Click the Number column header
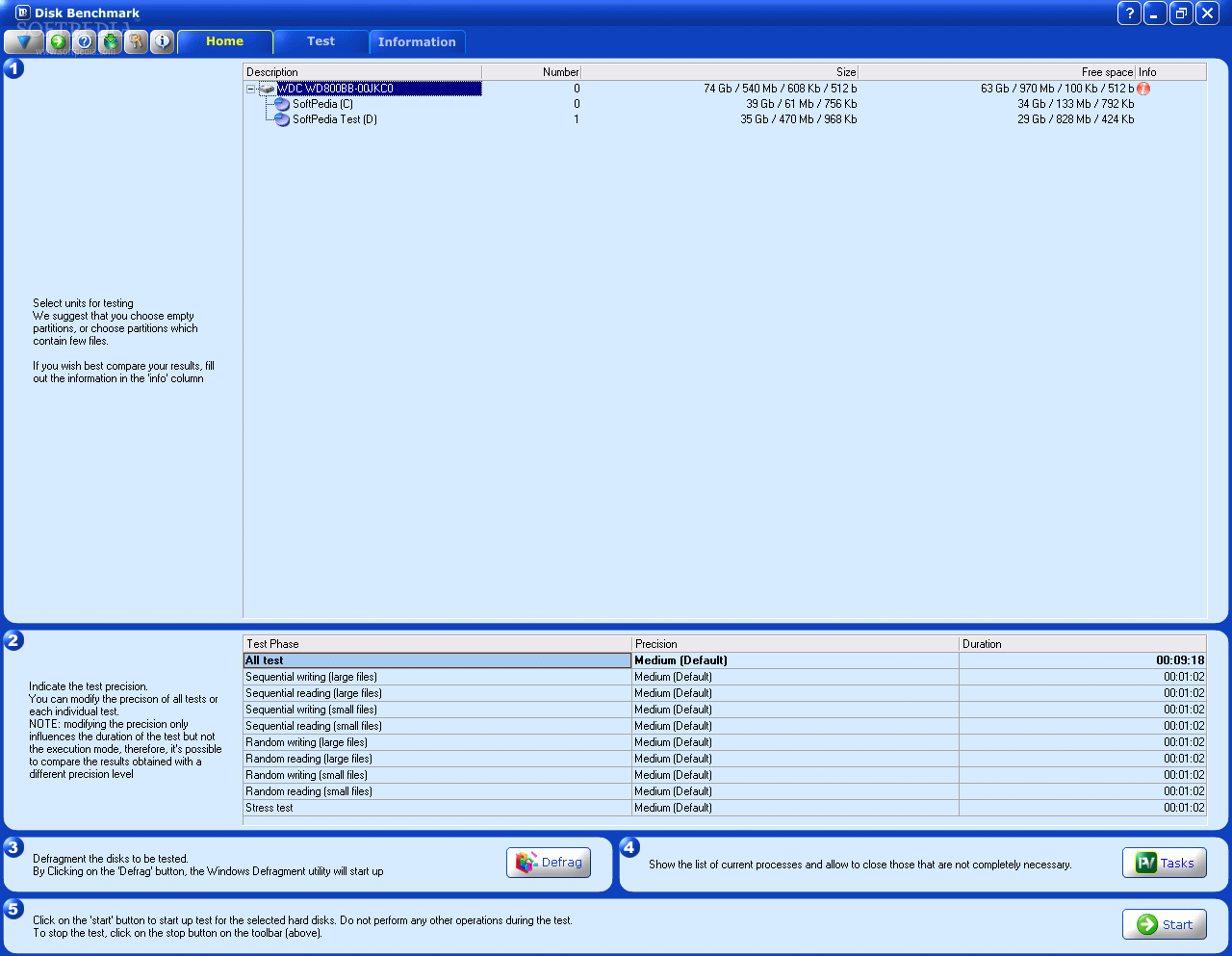This screenshot has width=1232, height=956. pos(531,72)
